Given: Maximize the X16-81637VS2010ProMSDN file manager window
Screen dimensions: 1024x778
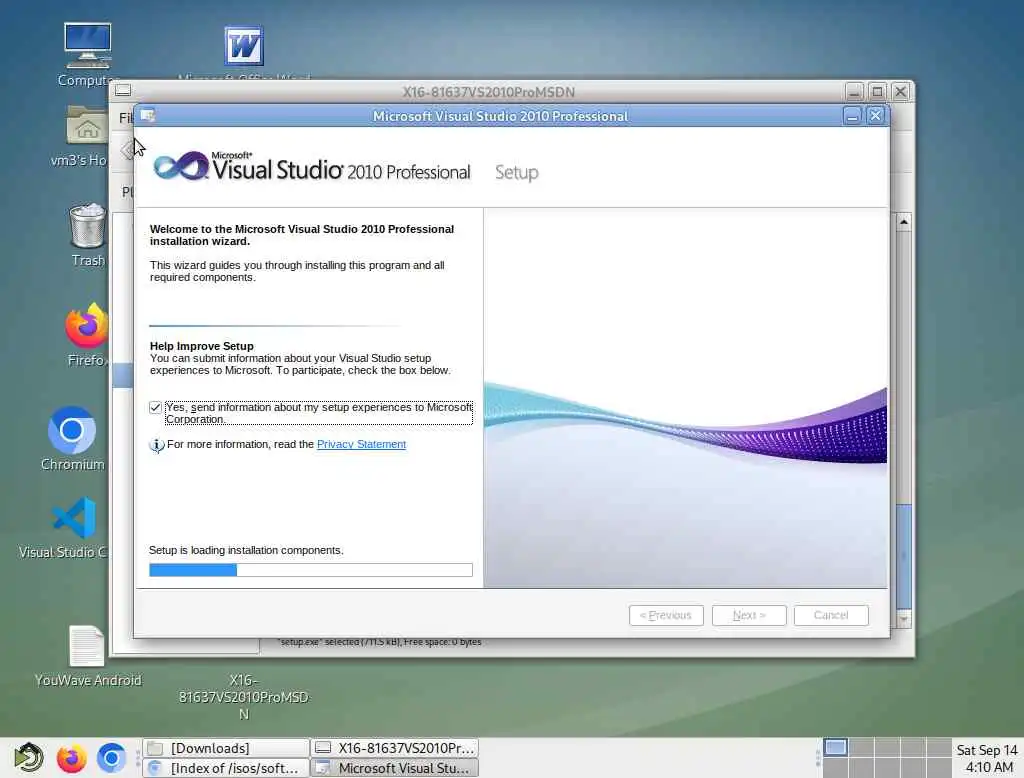Looking at the screenshot, I should (877, 91).
